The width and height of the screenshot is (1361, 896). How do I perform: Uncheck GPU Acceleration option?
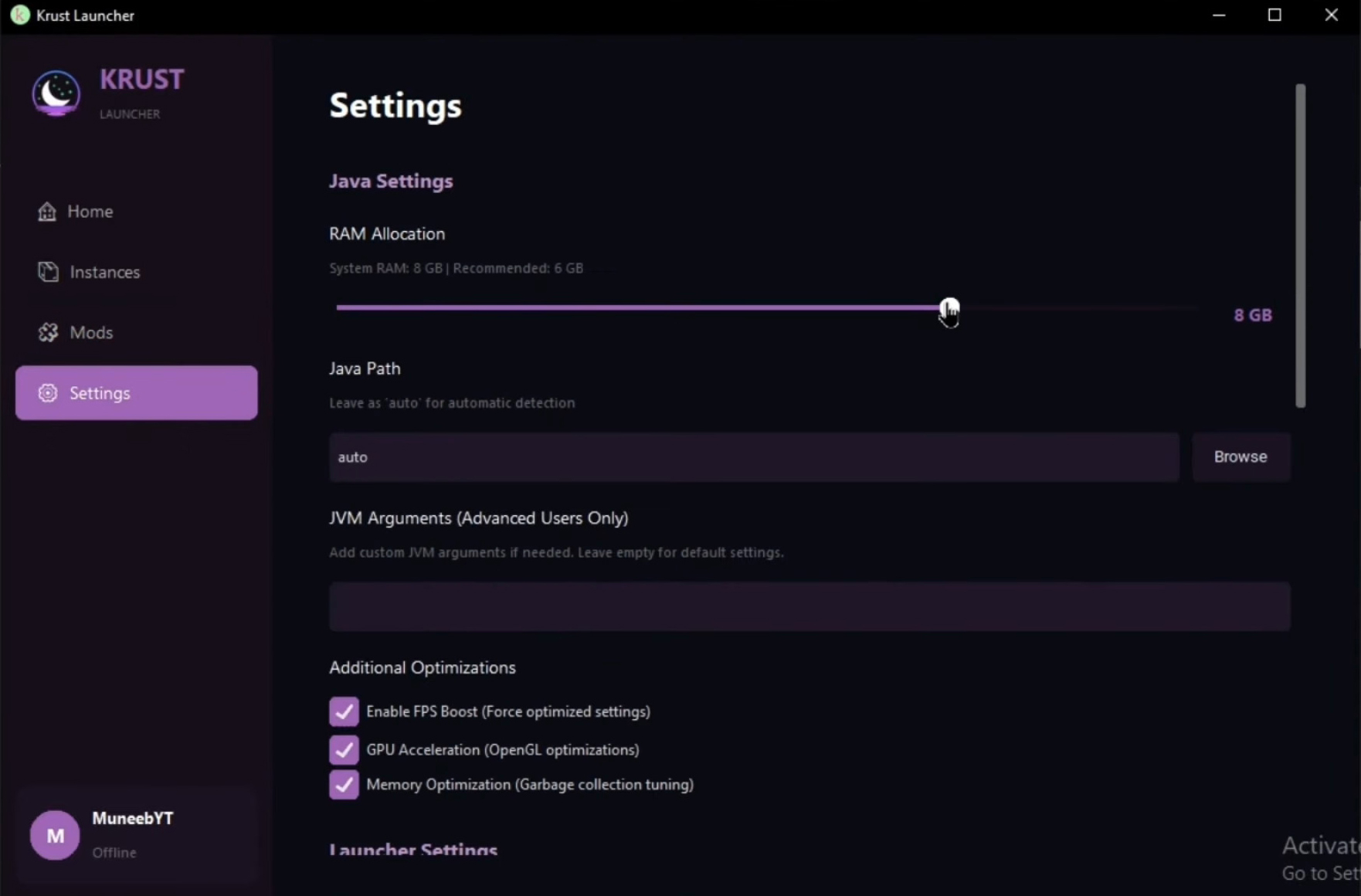coord(344,749)
